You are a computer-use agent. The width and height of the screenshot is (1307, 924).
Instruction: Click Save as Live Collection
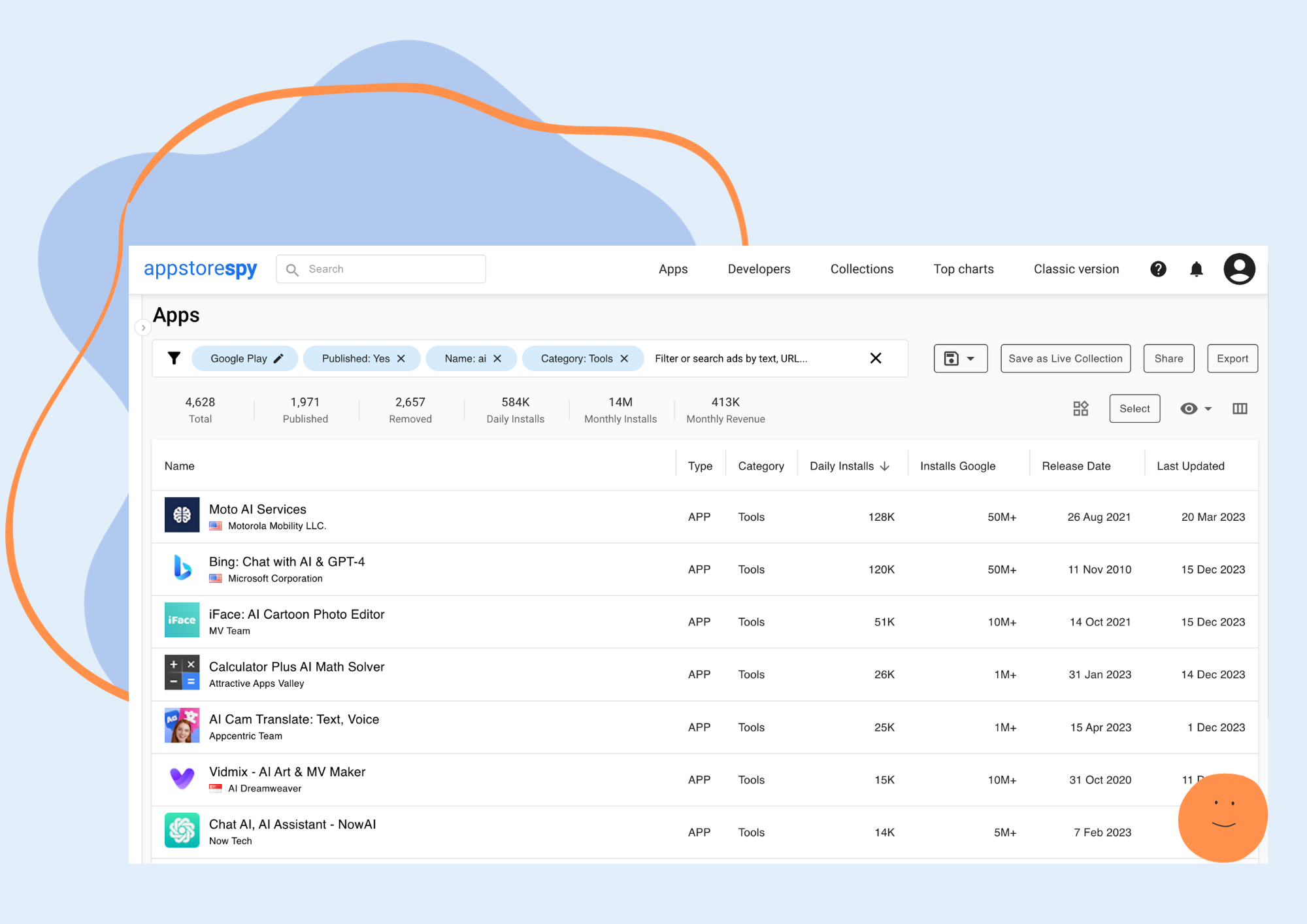[1065, 358]
